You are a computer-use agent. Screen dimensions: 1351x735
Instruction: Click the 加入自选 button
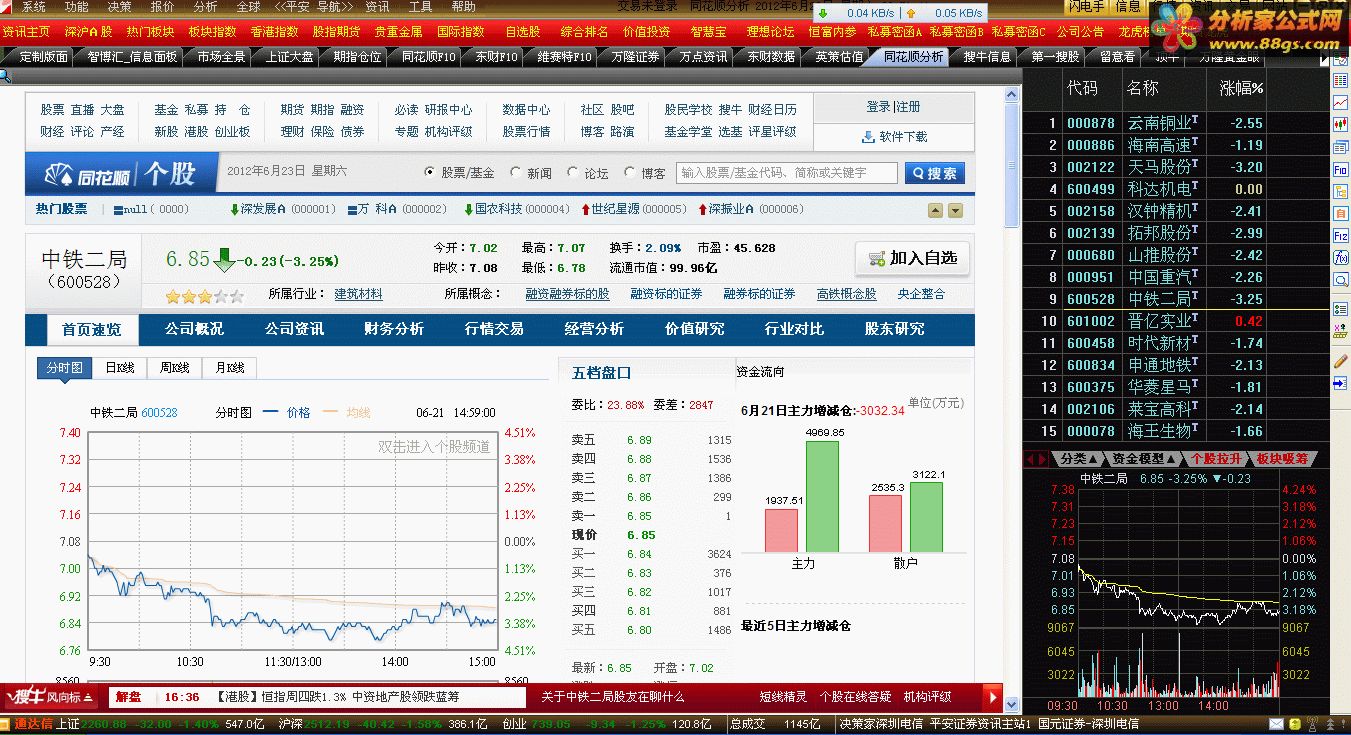(x=913, y=258)
